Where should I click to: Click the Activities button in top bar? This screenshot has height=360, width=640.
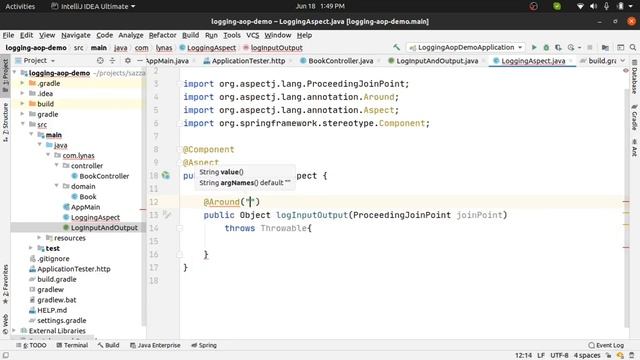20,6
